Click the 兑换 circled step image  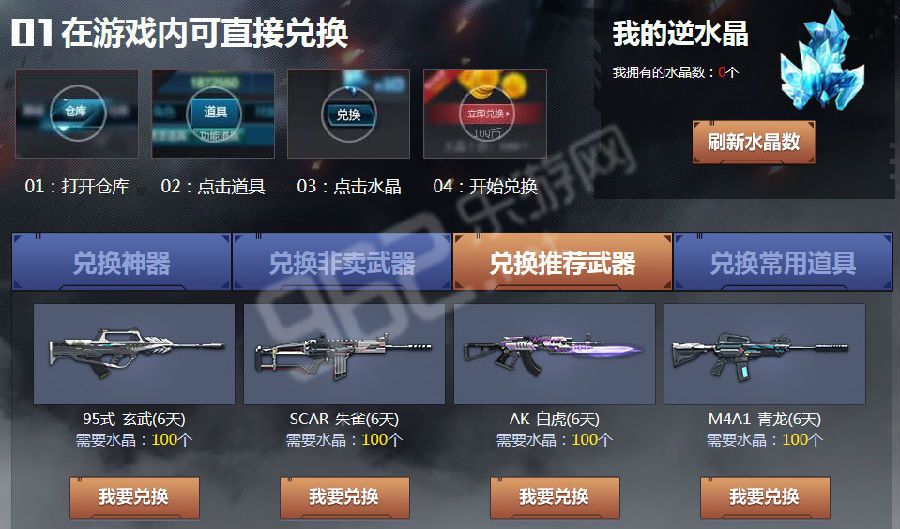pyautogui.click(x=348, y=114)
